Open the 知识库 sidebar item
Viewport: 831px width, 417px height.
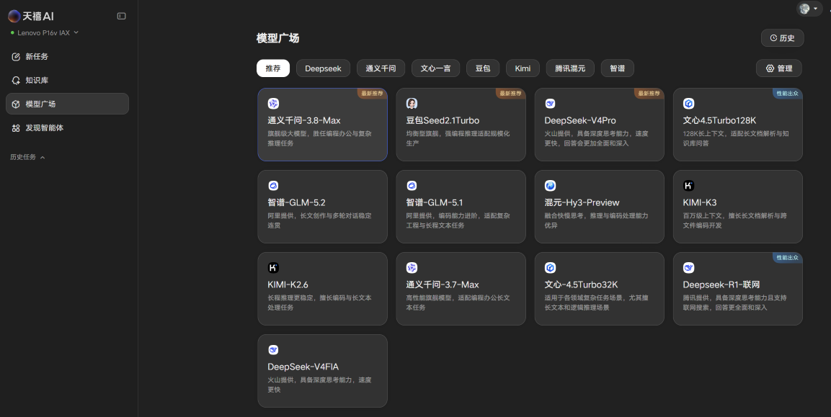[67, 81]
